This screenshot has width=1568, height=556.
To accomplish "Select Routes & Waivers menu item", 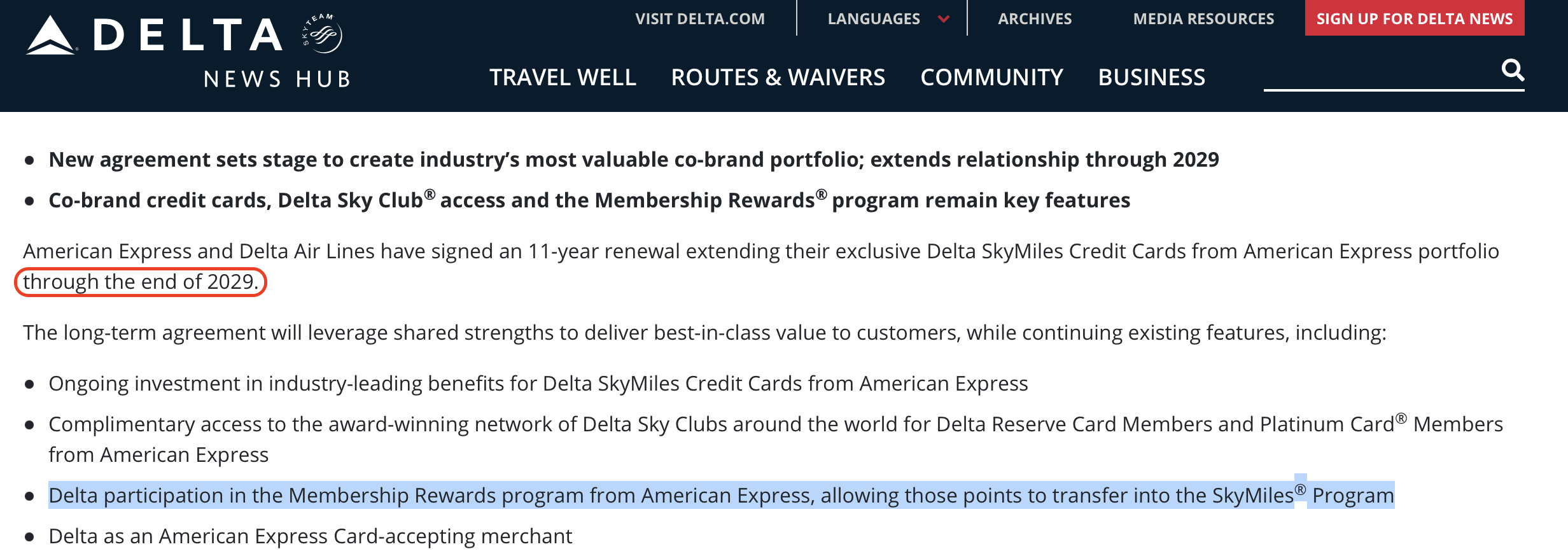I will [778, 78].
